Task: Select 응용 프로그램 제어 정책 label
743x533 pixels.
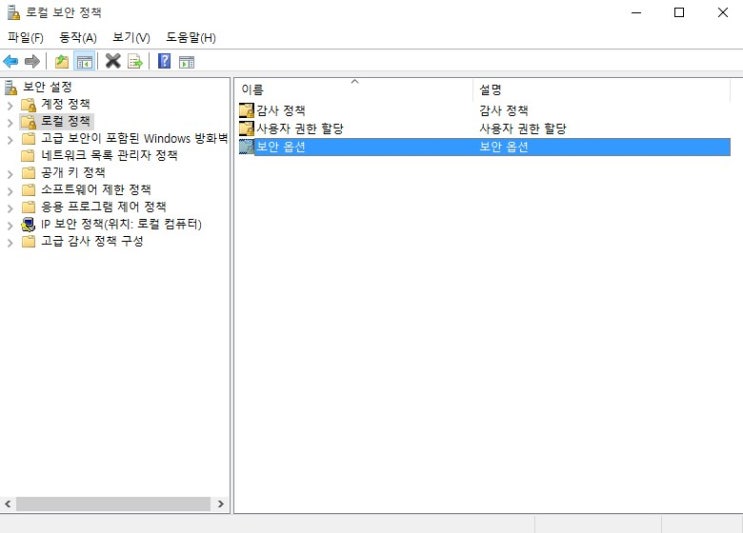Action: (x=104, y=206)
